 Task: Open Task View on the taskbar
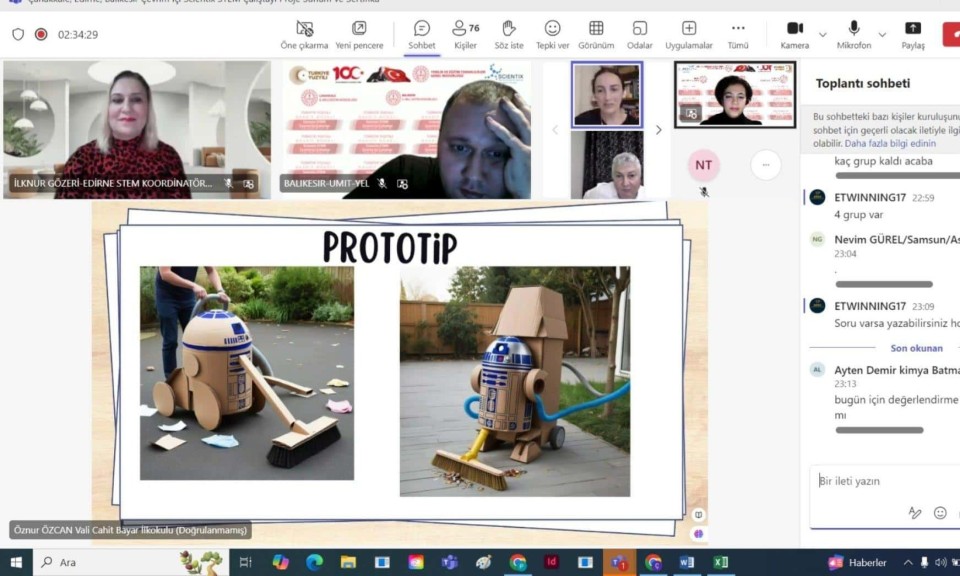click(x=246, y=562)
